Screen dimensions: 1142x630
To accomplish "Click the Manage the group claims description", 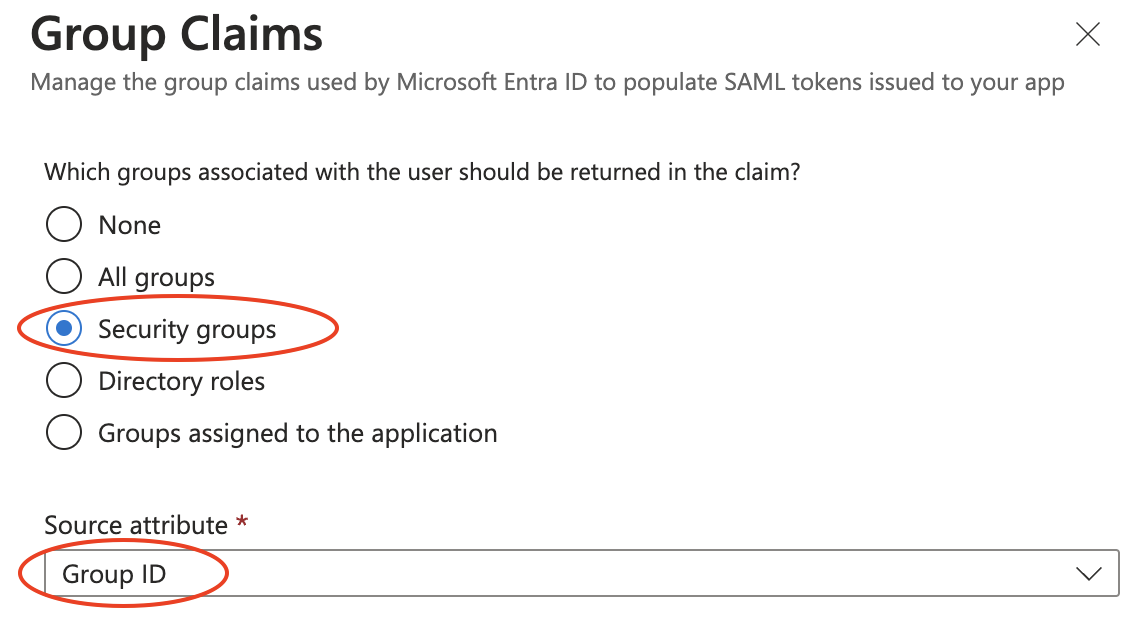I will (x=547, y=82).
